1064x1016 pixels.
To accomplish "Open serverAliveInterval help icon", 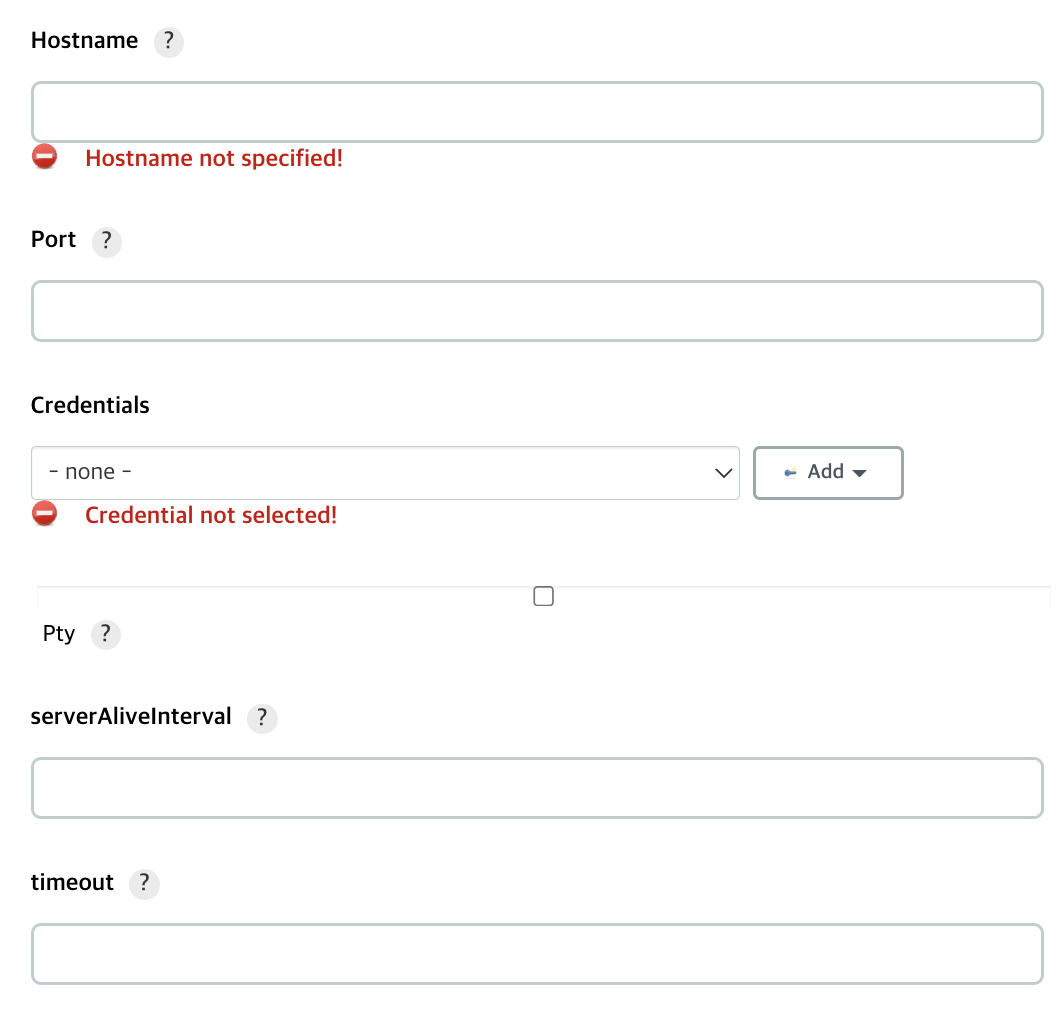I will click(261, 718).
